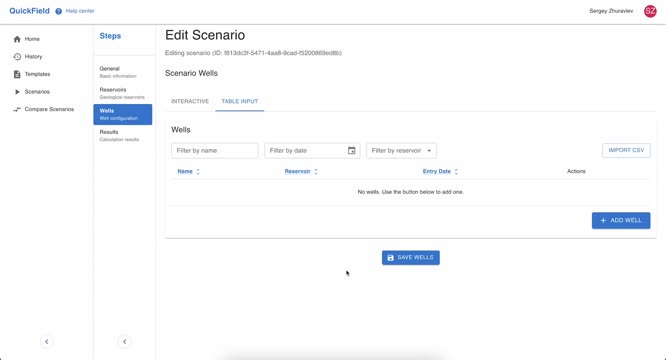
Task: Click the Templates document icon
Action: point(17,74)
